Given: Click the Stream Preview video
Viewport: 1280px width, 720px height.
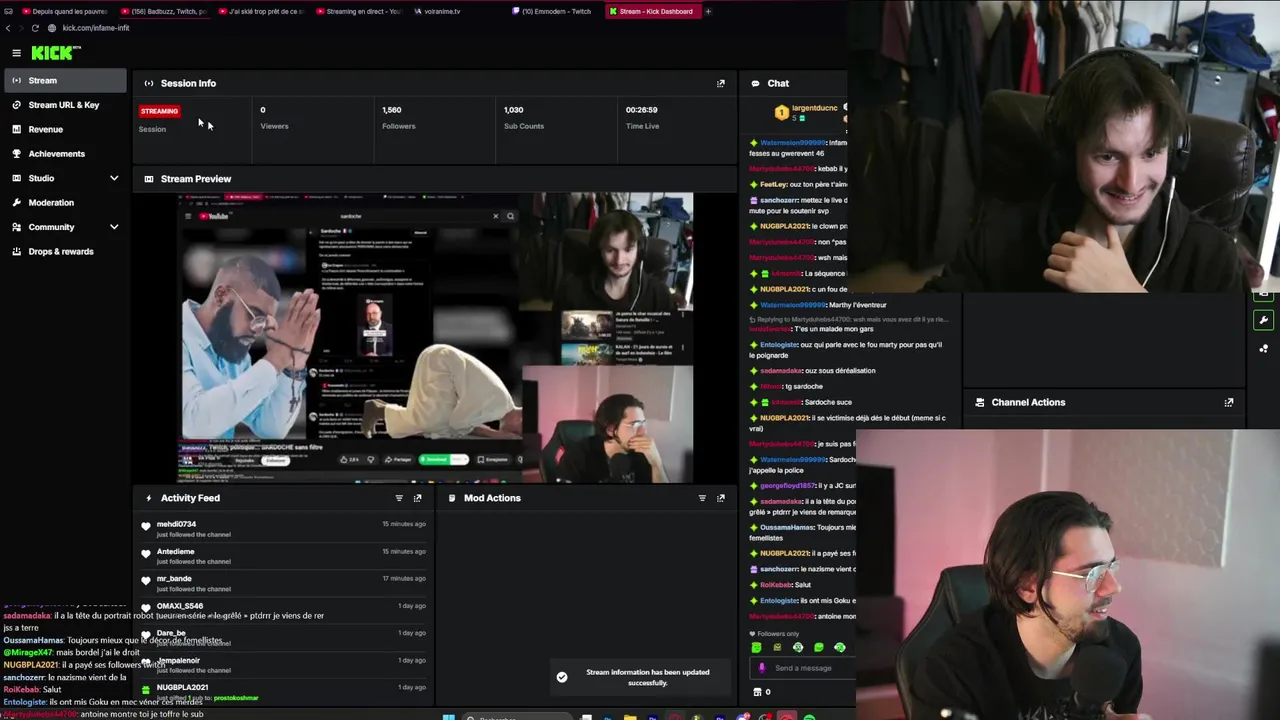Looking at the screenshot, I should coord(436,338).
